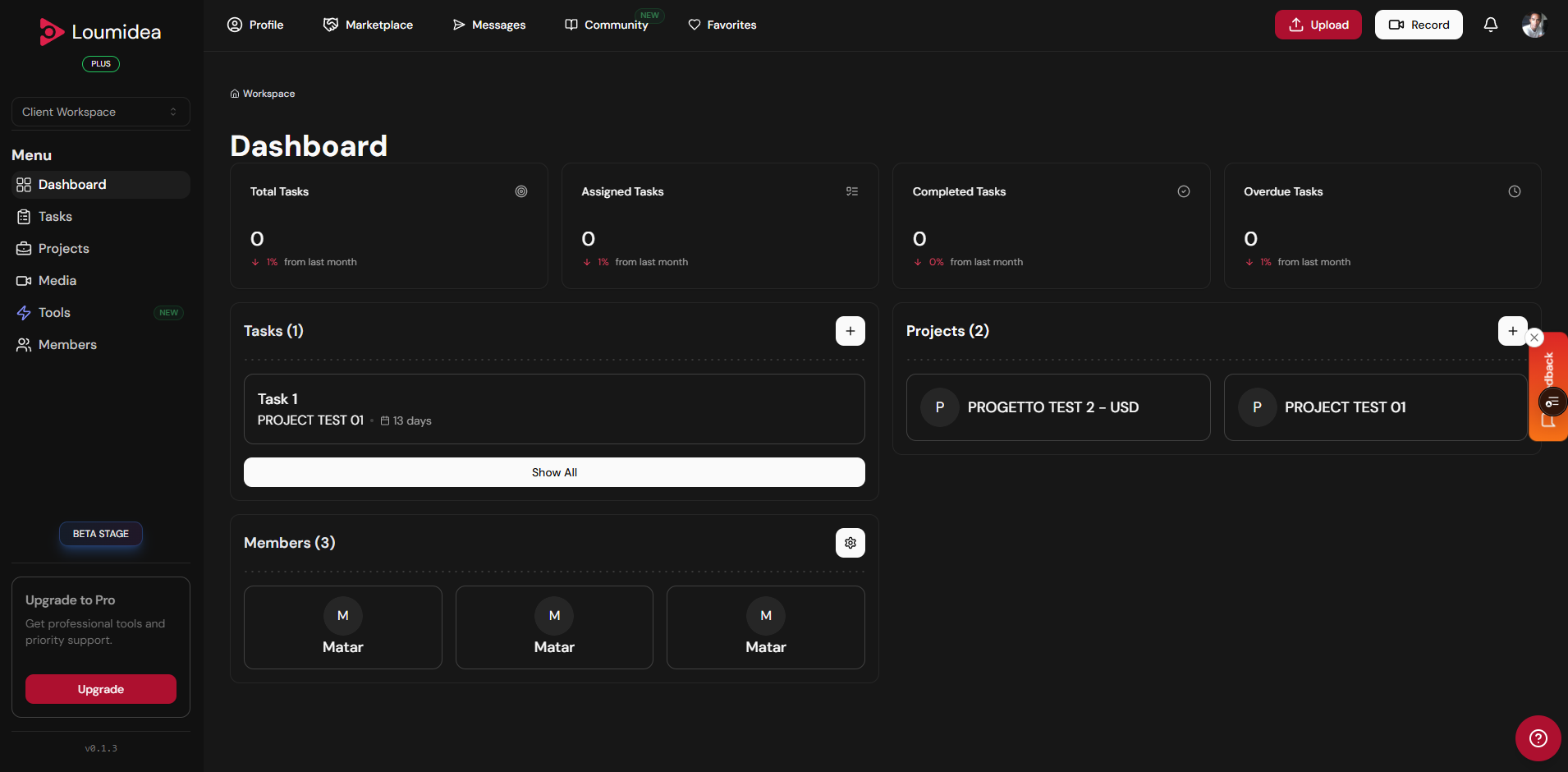The height and width of the screenshot is (772, 1568).
Task: Click the red Upload button
Action: (1318, 25)
